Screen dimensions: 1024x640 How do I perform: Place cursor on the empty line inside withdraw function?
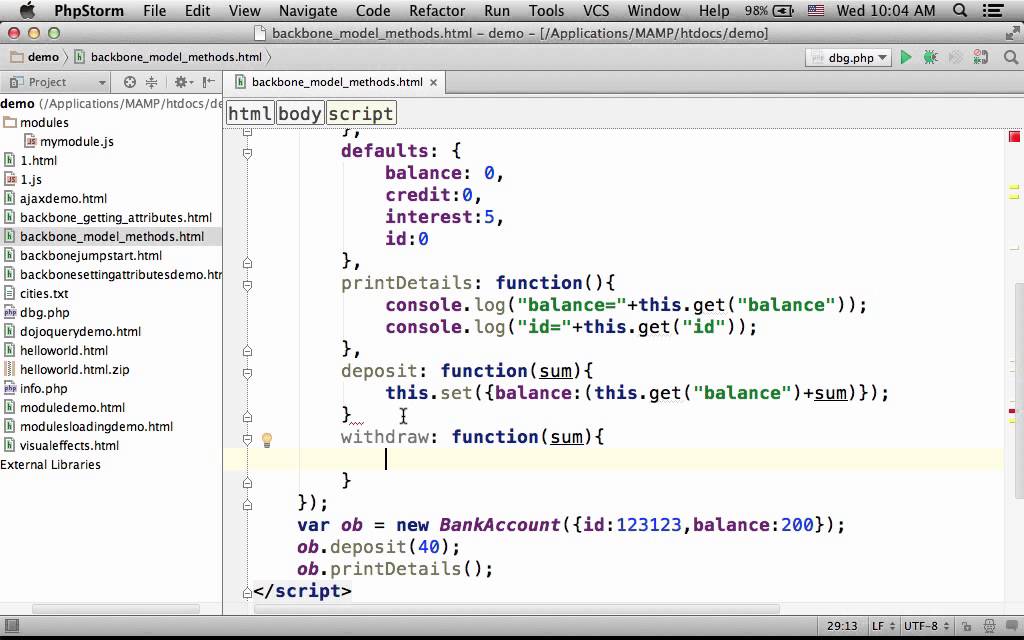[x=614, y=459]
